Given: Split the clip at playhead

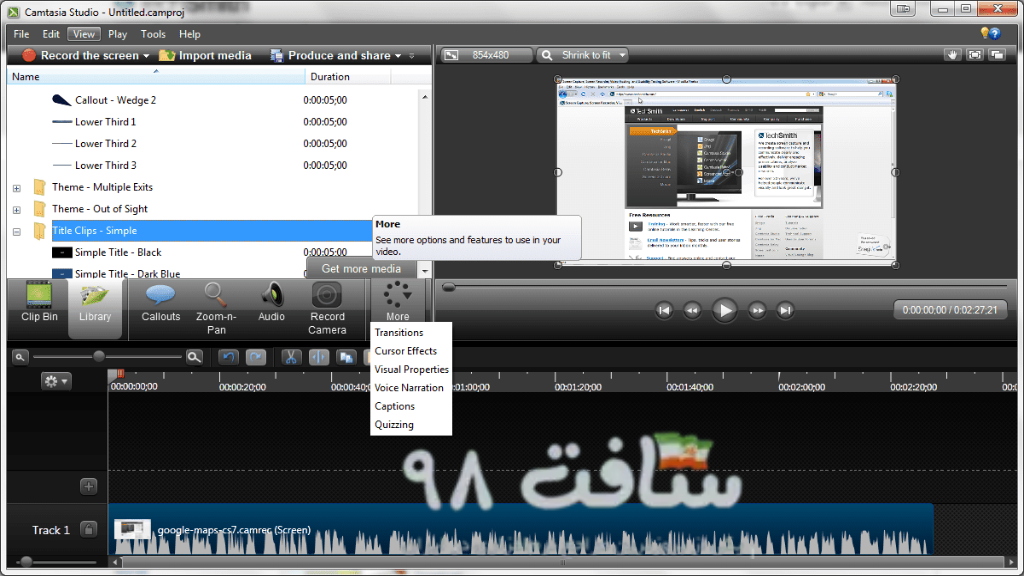Looking at the screenshot, I should coord(319,357).
